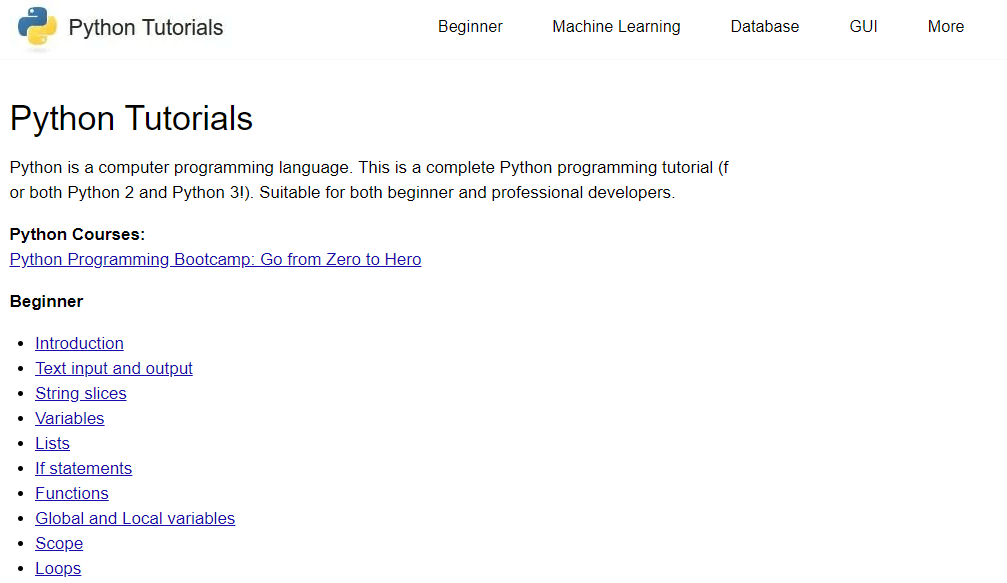Viewport: 1007px width, 583px height.
Task: Open the GUI navigation section
Action: tap(863, 26)
